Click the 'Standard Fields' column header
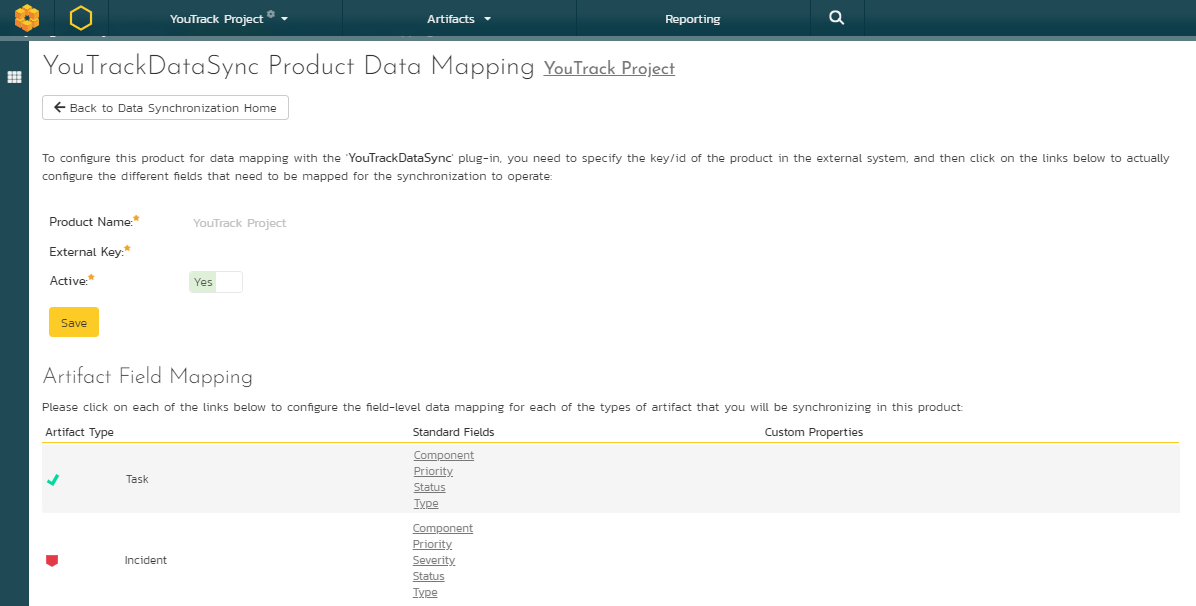1196x606 pixels. point(454,432)
